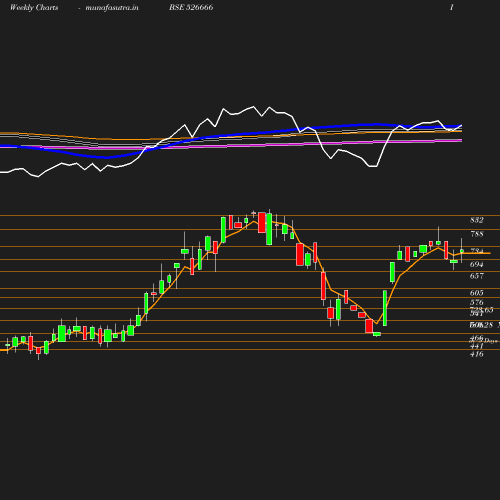
Task: Click the 'BSE 526666' symbol label
Action: 191,7
